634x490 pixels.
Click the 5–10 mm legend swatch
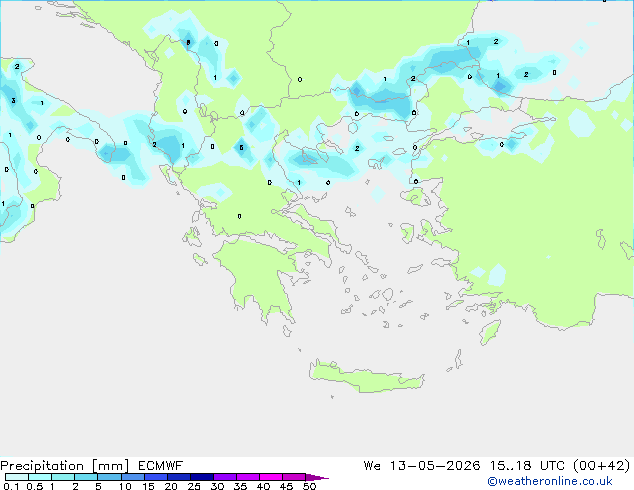point(109,477)
